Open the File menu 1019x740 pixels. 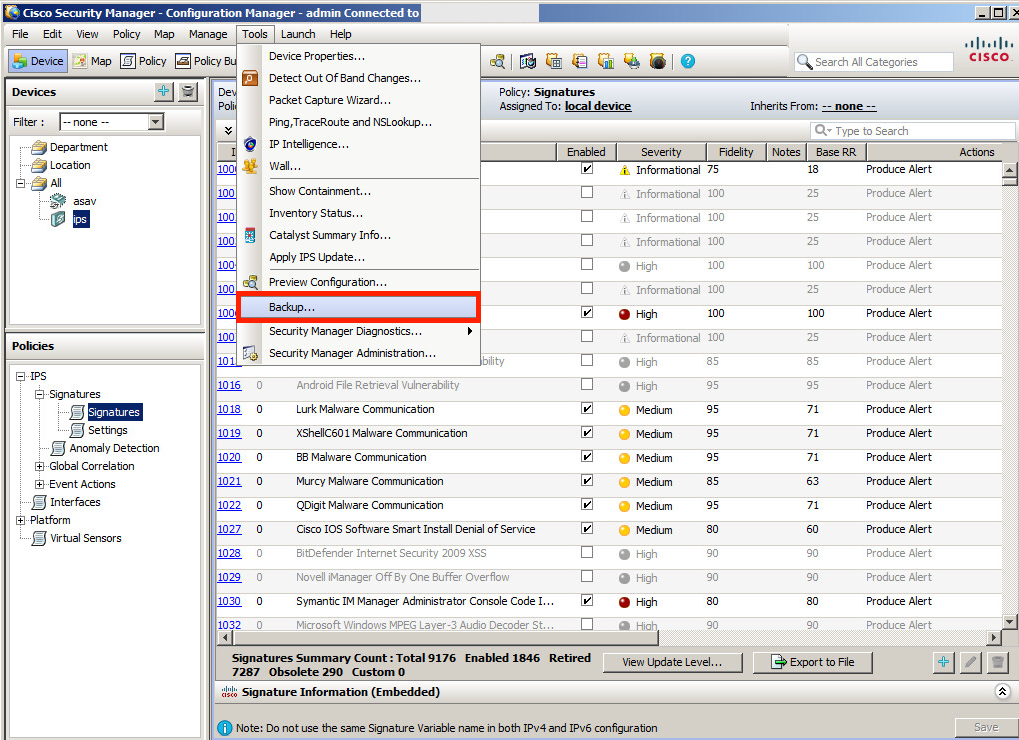(x=20, y=34)
